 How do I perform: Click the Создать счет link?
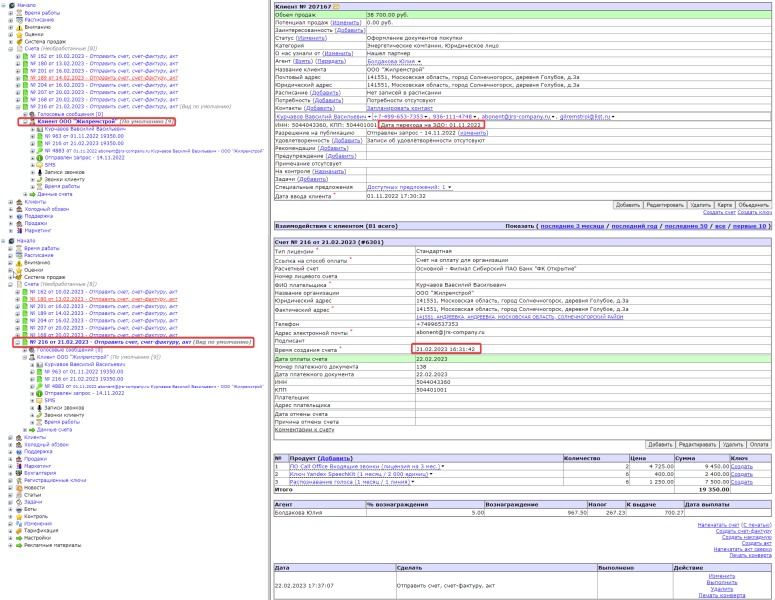[x=719, y=212]
